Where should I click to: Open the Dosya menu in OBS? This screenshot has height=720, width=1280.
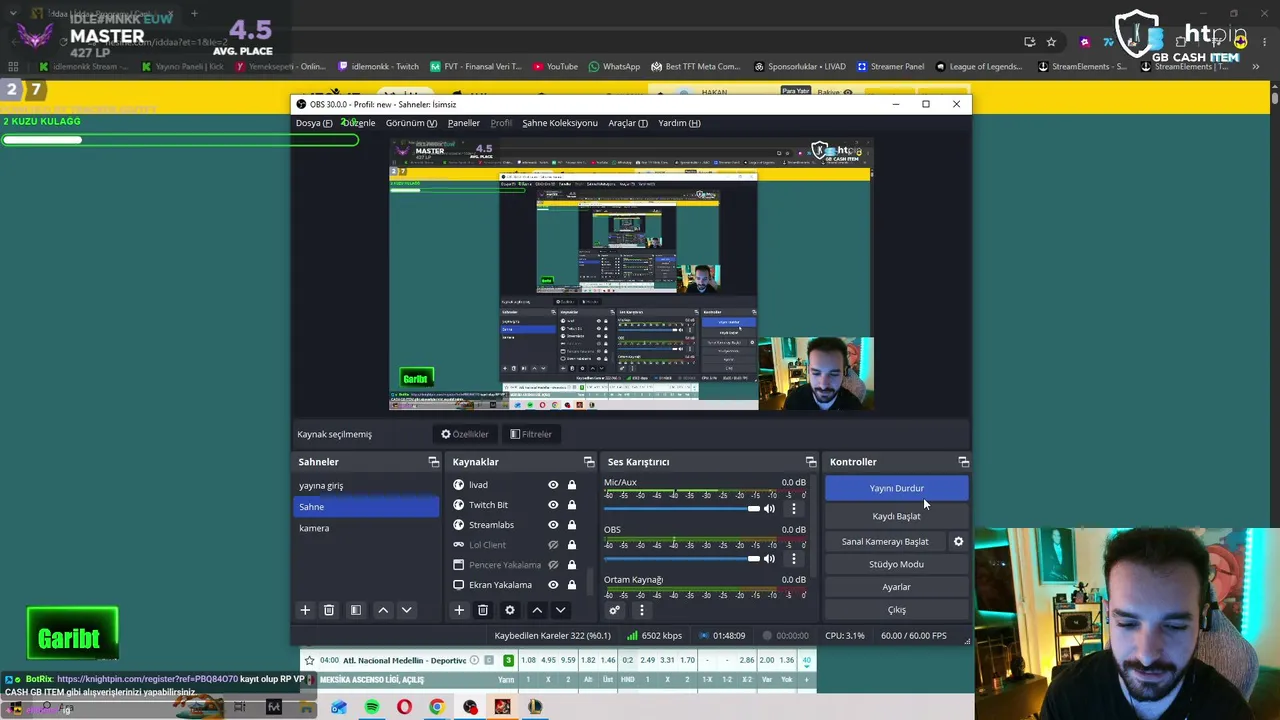click(x=314, y=123)
